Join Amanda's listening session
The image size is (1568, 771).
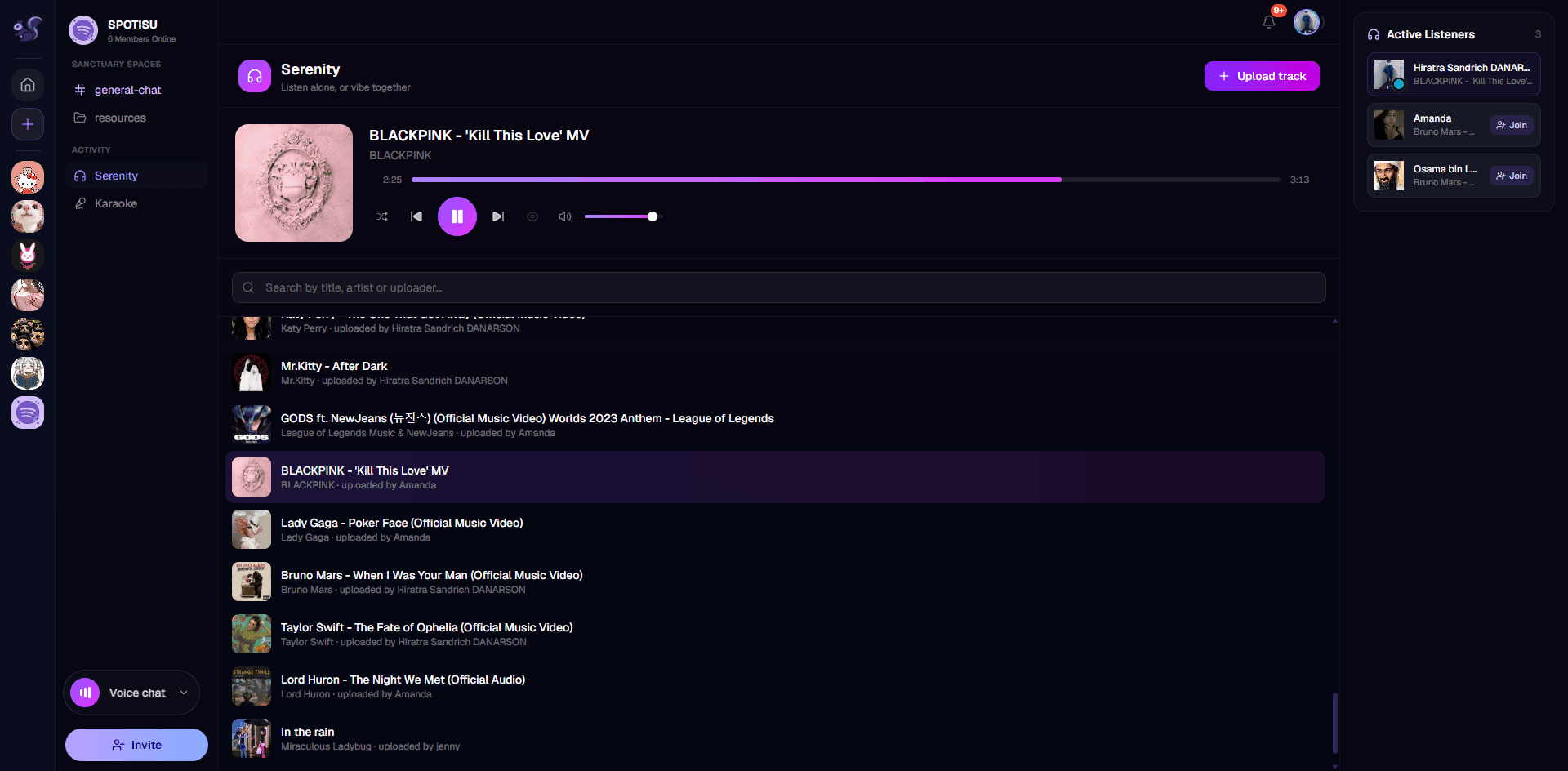tap(1512, 125)
